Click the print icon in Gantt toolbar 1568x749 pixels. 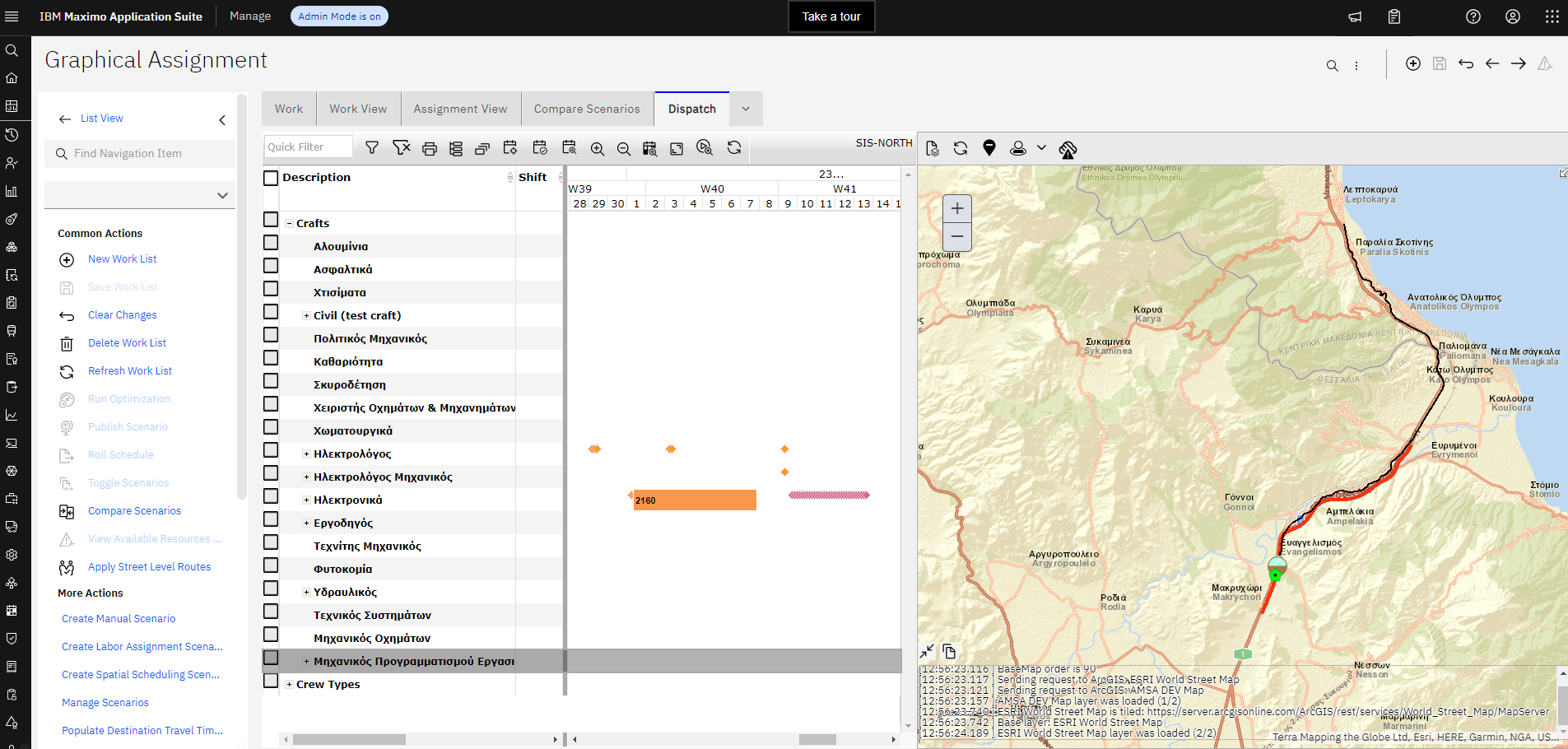(x=429, y=148)
